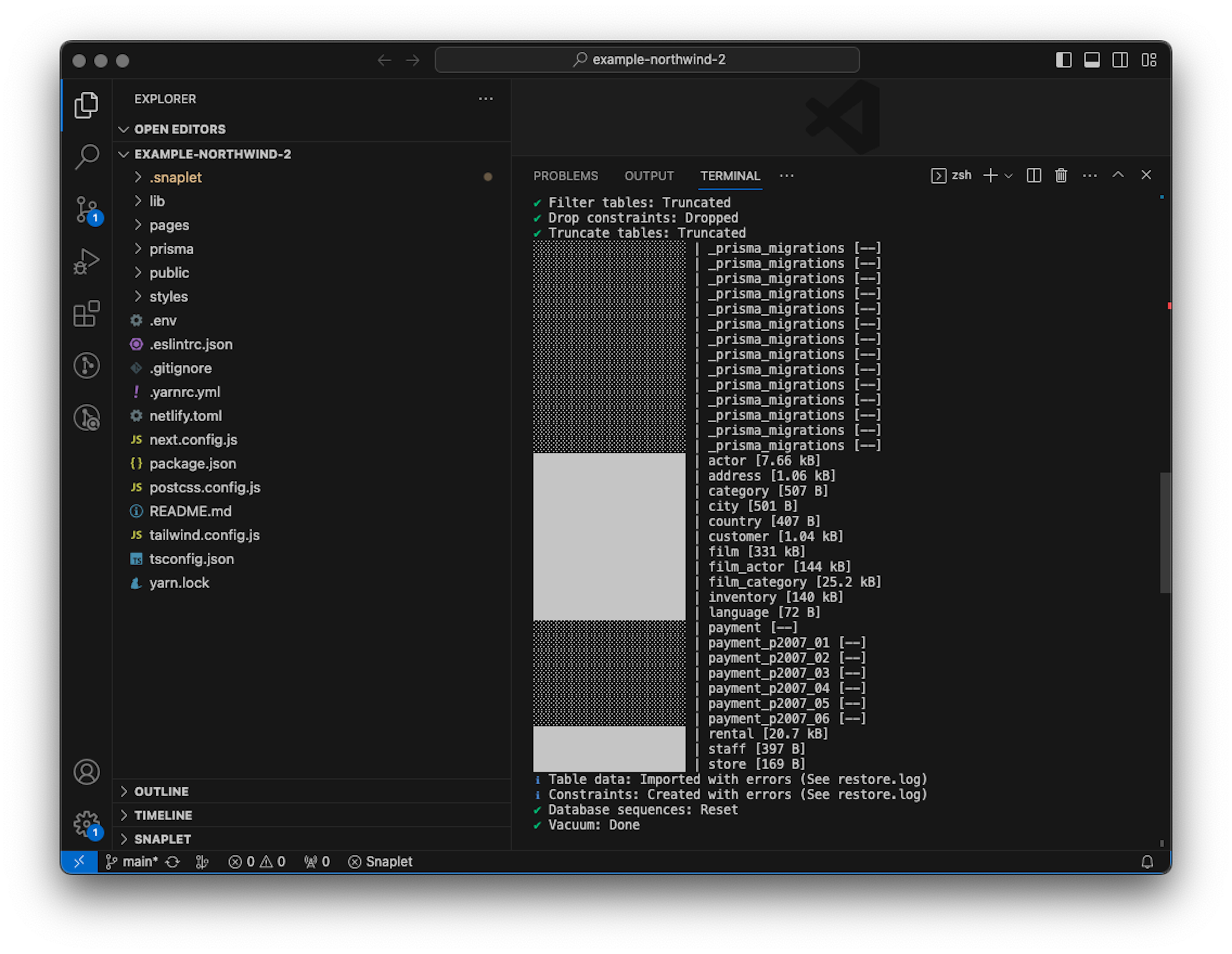The height and width of the screenshot is (954, 1232).
Task: Select the TERMINAL tab
Action: click(730, 176)
